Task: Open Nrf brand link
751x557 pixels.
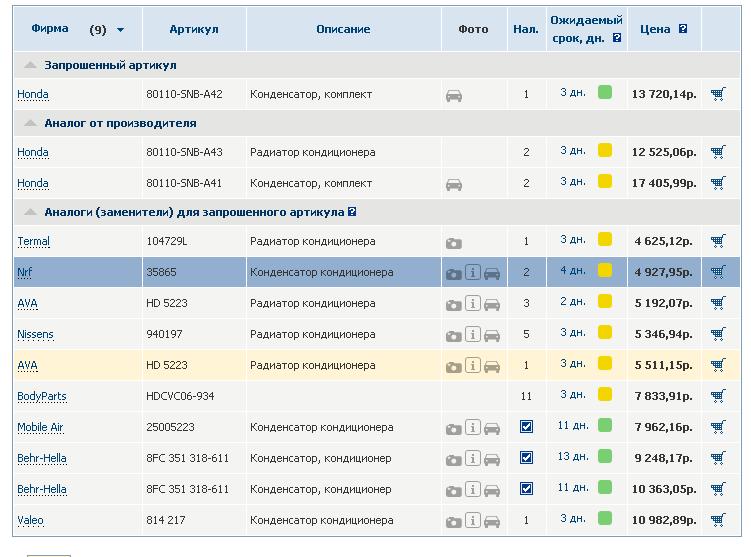Action: coord(24,273)
